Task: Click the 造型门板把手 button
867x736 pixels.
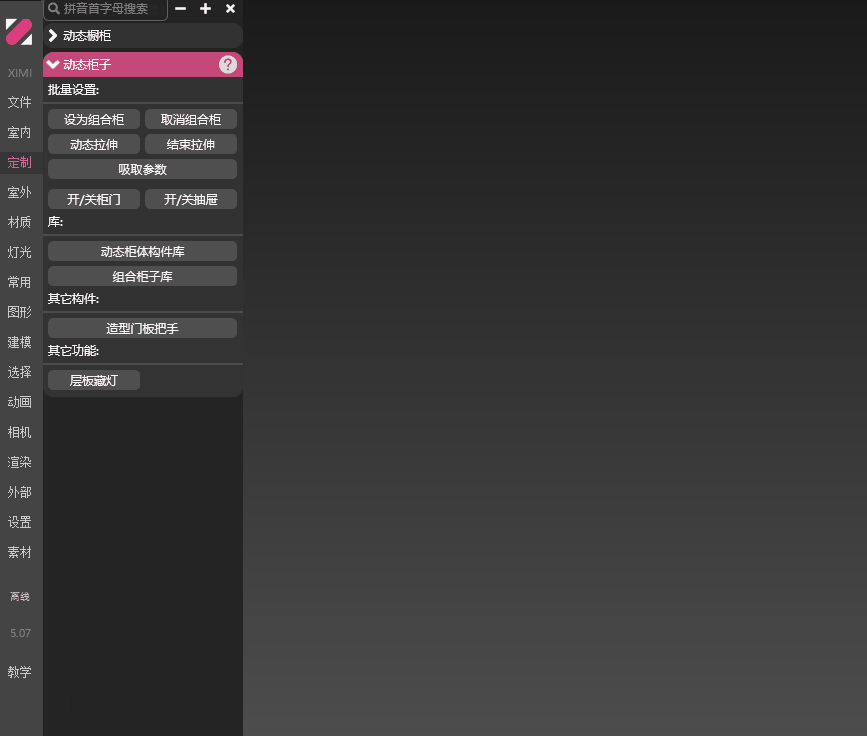Action: pyautogui.click(x=143, y=328)
